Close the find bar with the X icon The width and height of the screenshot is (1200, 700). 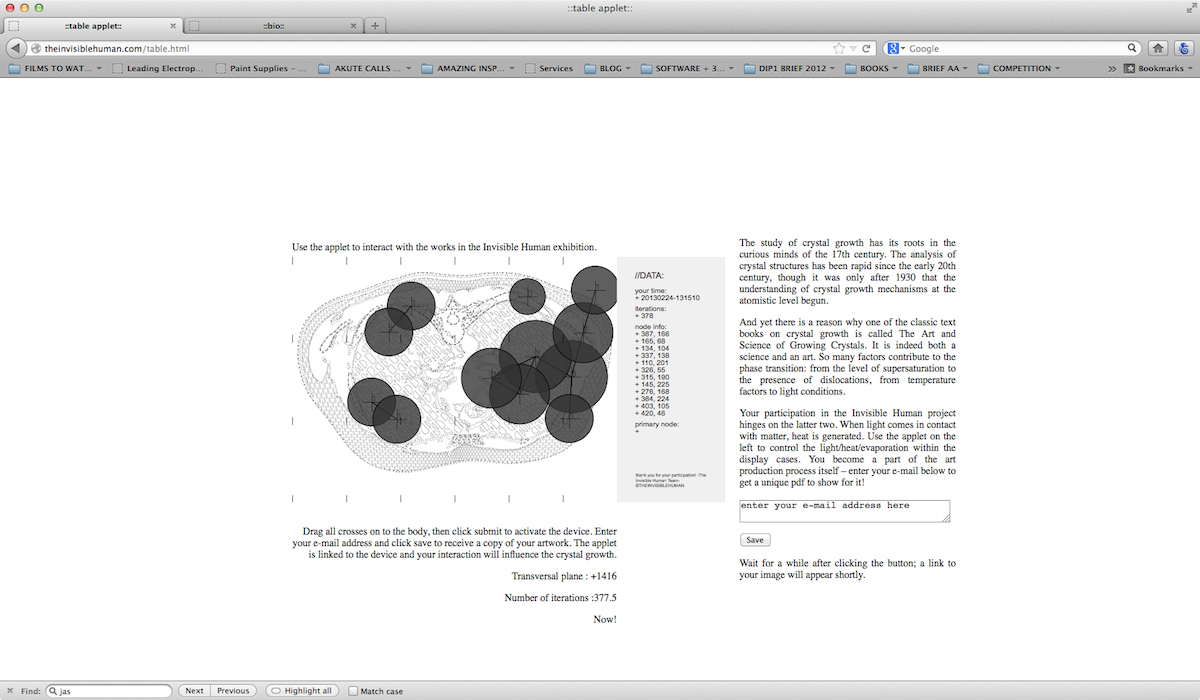tap(8, 691)
